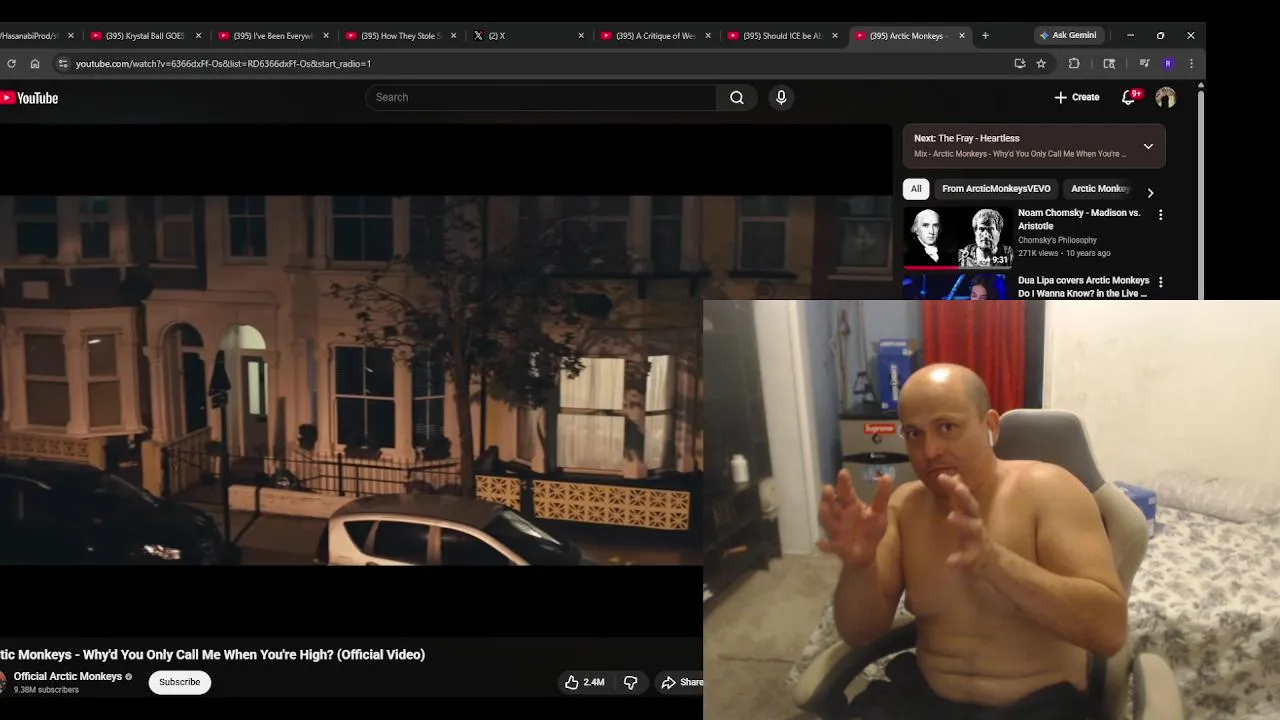Switch to I've Been Everywhere tab

pos(272,35)
